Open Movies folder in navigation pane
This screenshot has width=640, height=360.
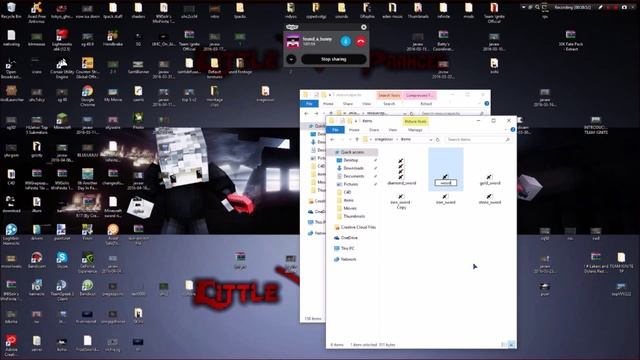[350, 208]
